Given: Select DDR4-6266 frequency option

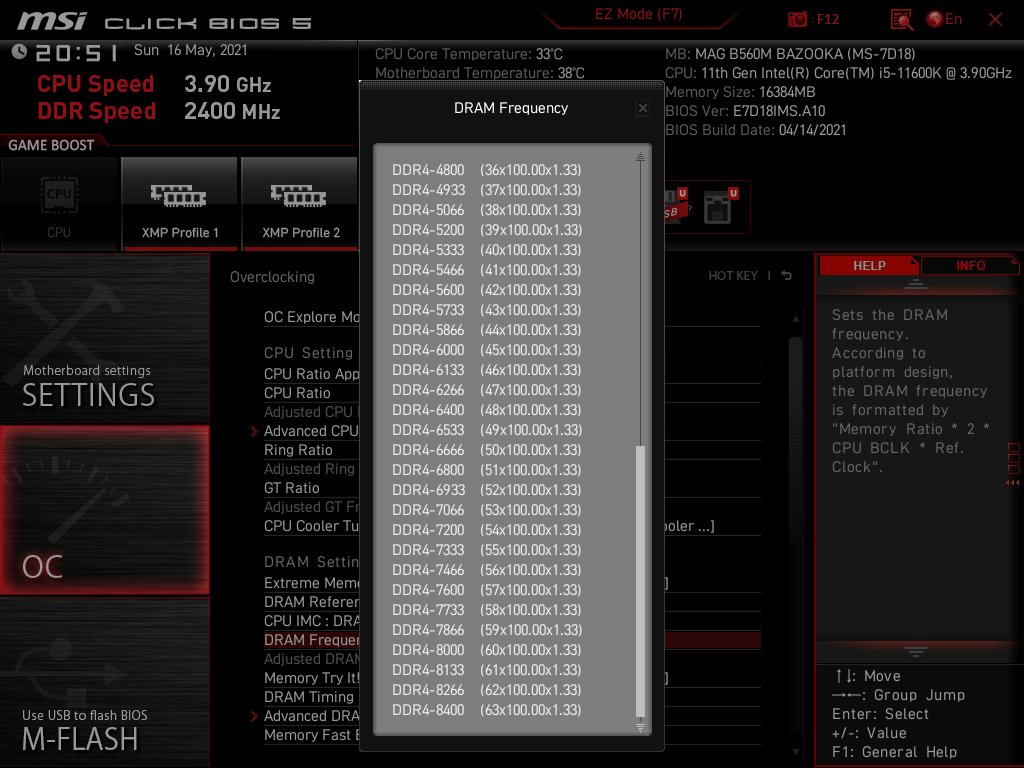Looking at the screenshot, I should [x=487, y=390].
